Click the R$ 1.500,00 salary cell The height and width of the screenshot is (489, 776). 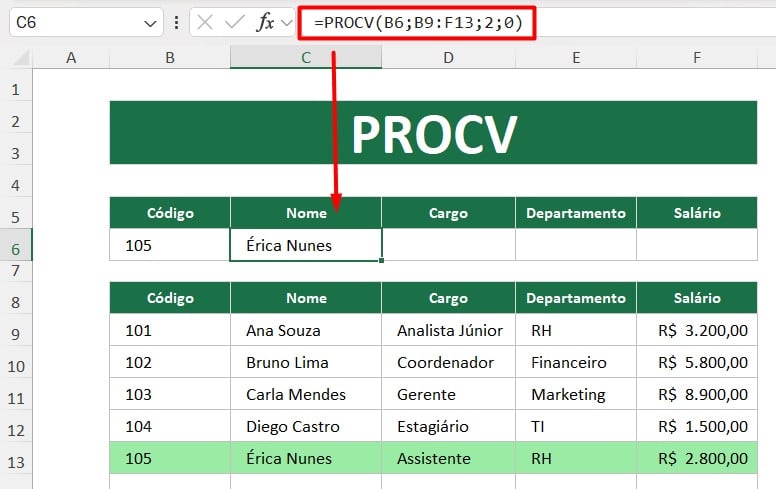coord(697,426)
